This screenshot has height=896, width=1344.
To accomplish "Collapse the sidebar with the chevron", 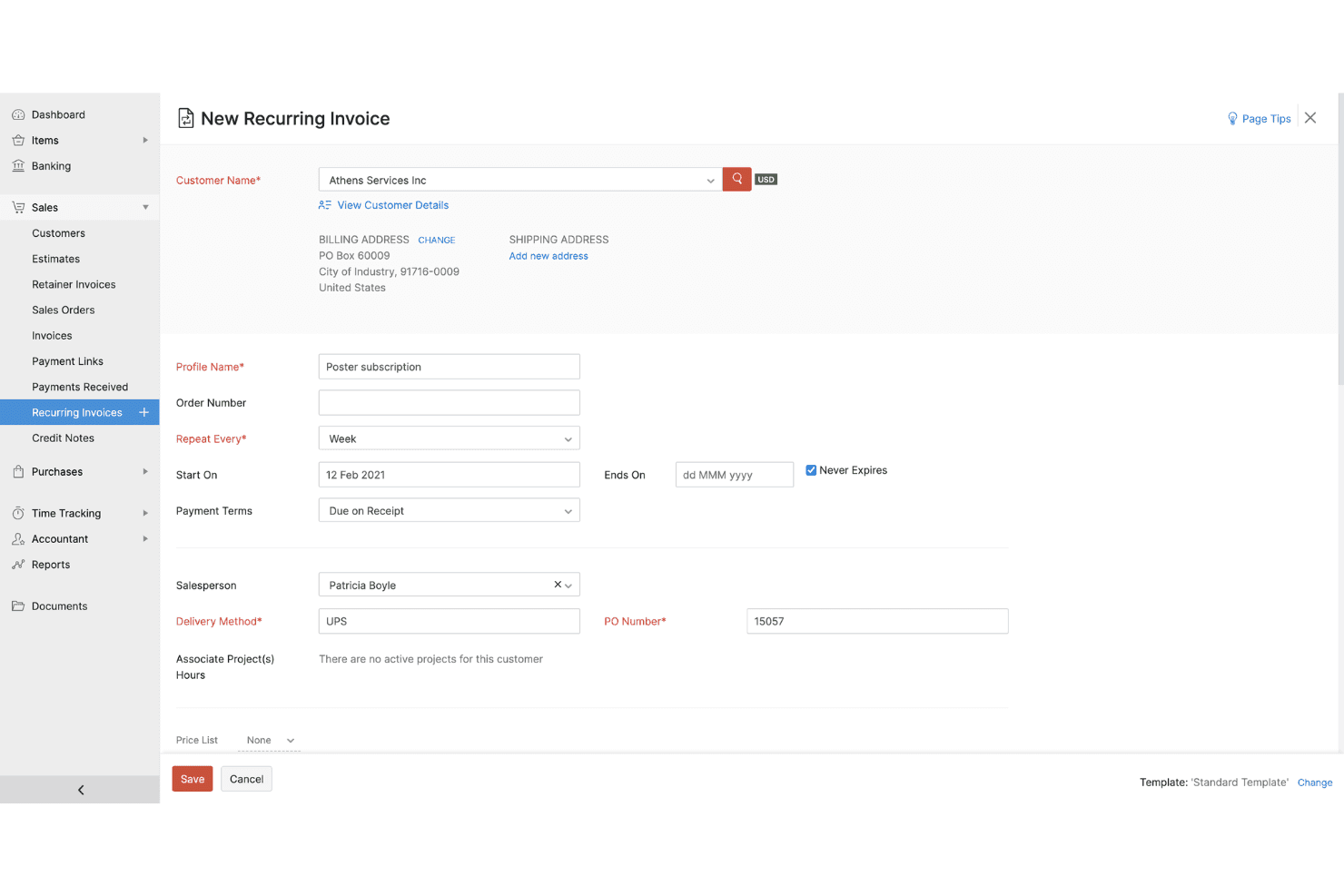I will click(x=81, y=790).
